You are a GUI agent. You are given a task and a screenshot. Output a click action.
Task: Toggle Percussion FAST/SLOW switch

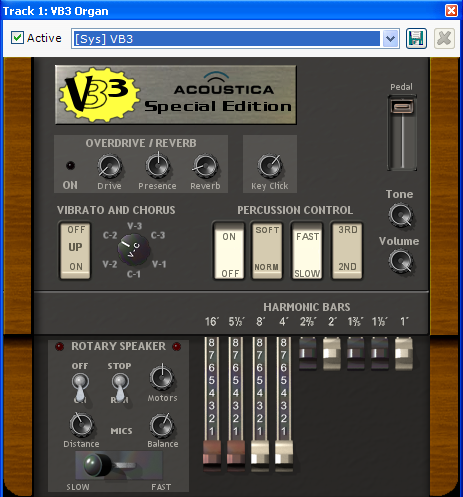coord(307,250)
